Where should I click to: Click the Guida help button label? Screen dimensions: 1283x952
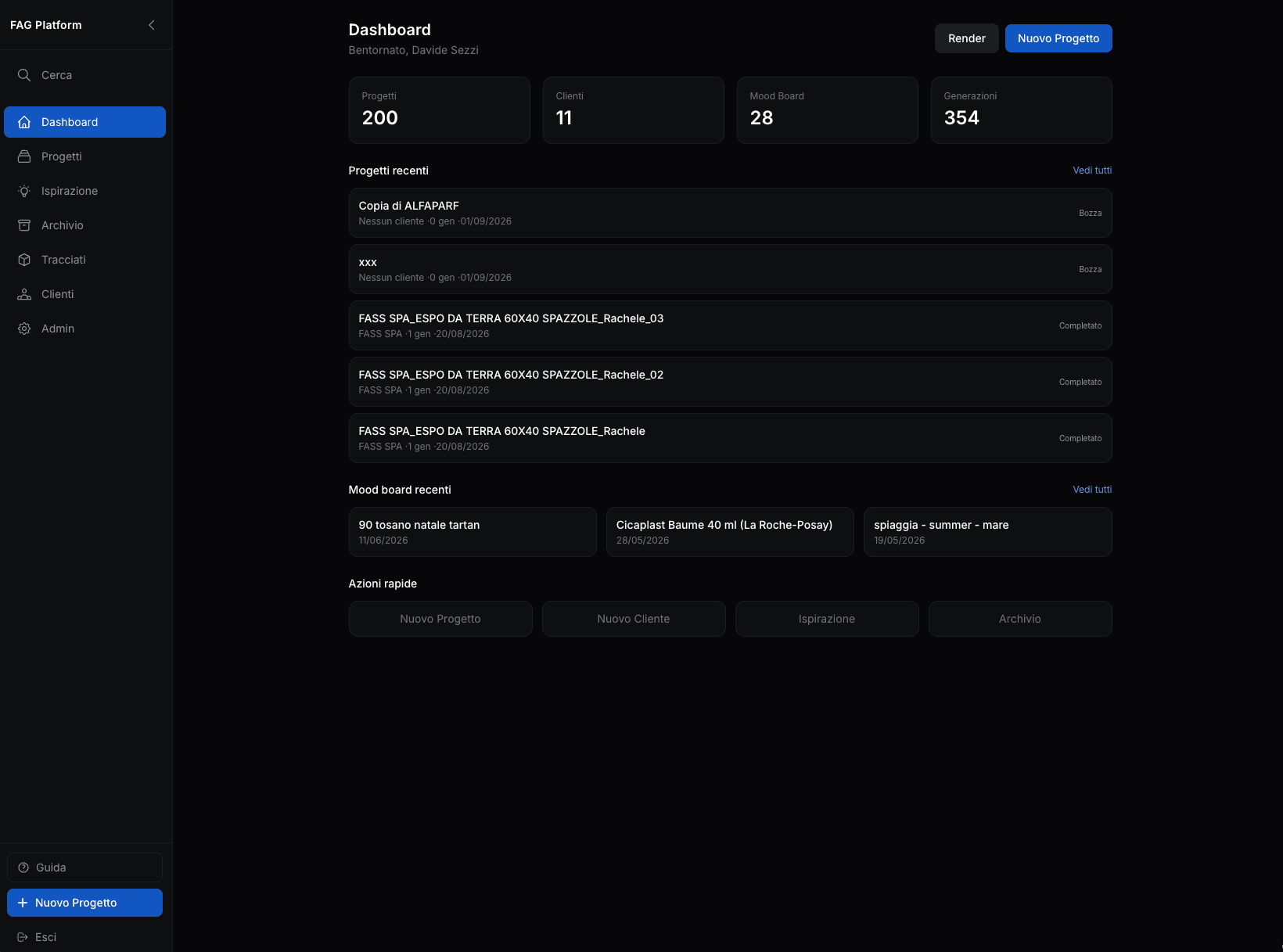click(x=51, y=868)
